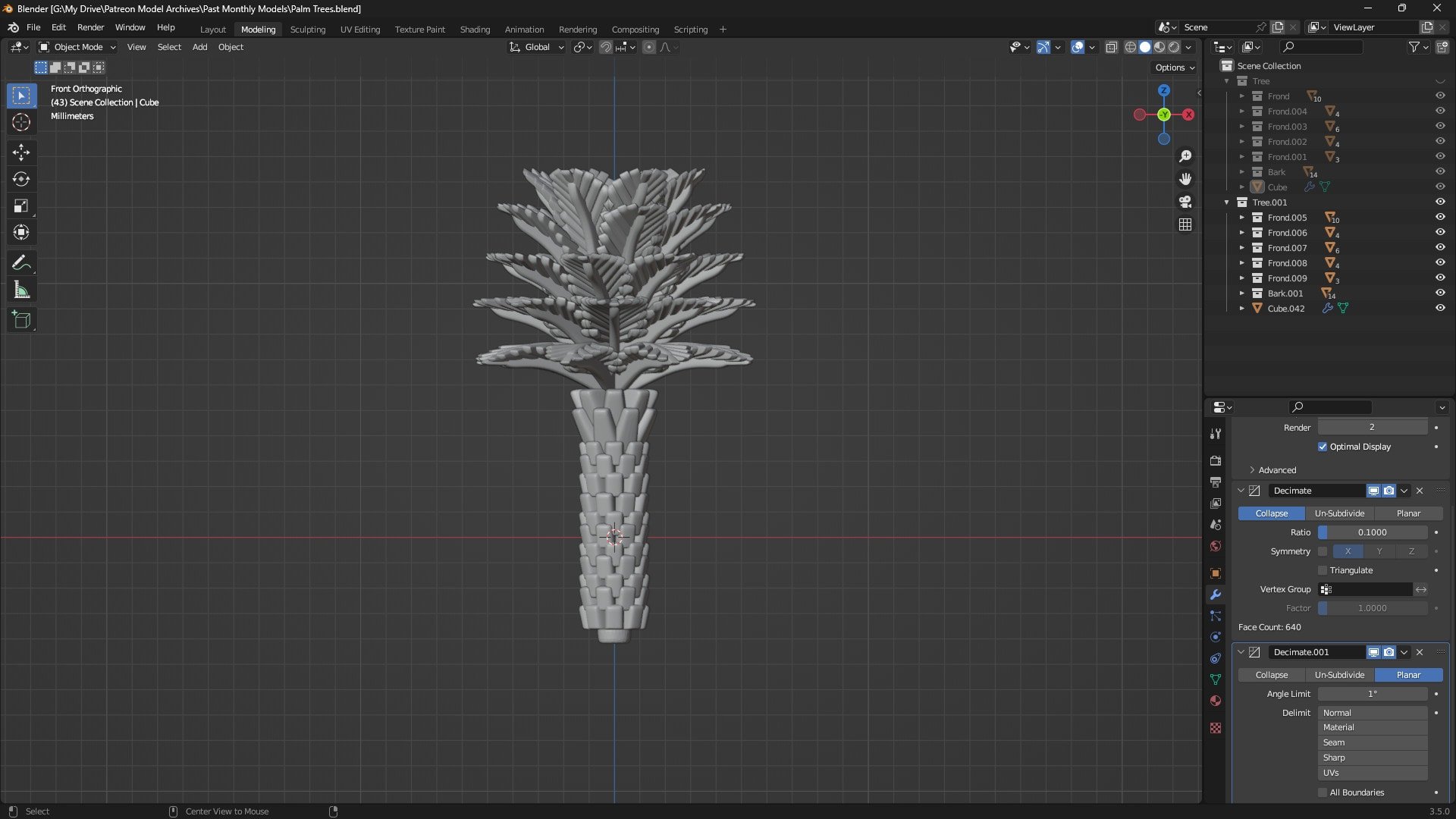Screen dimensions: 1456x819
Task: Pick the Measure tool
Action: tap(21, 290)
